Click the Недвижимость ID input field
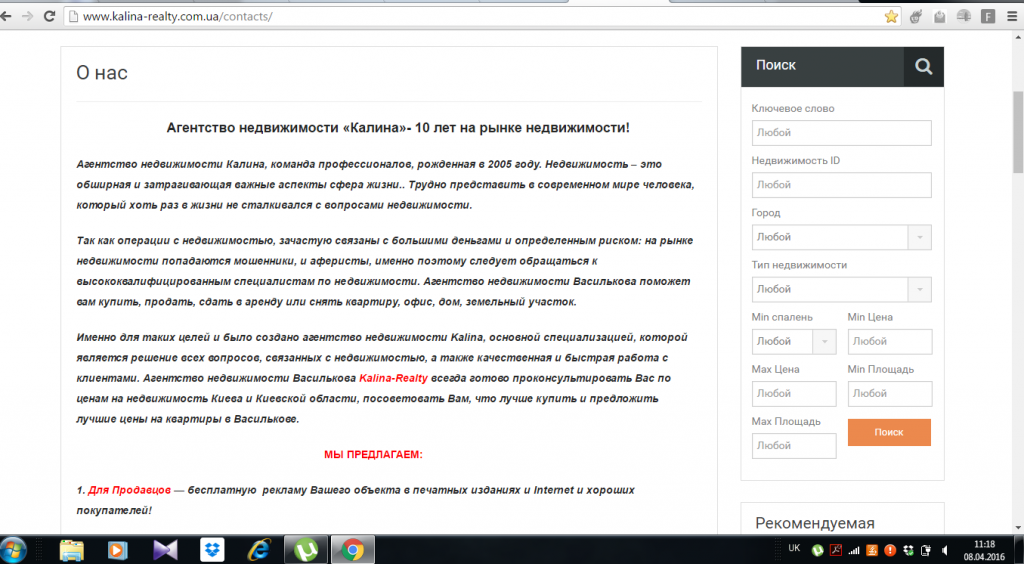Image resolution: width=1024 pixels, height=564 pixels. (x=841, y=185)
